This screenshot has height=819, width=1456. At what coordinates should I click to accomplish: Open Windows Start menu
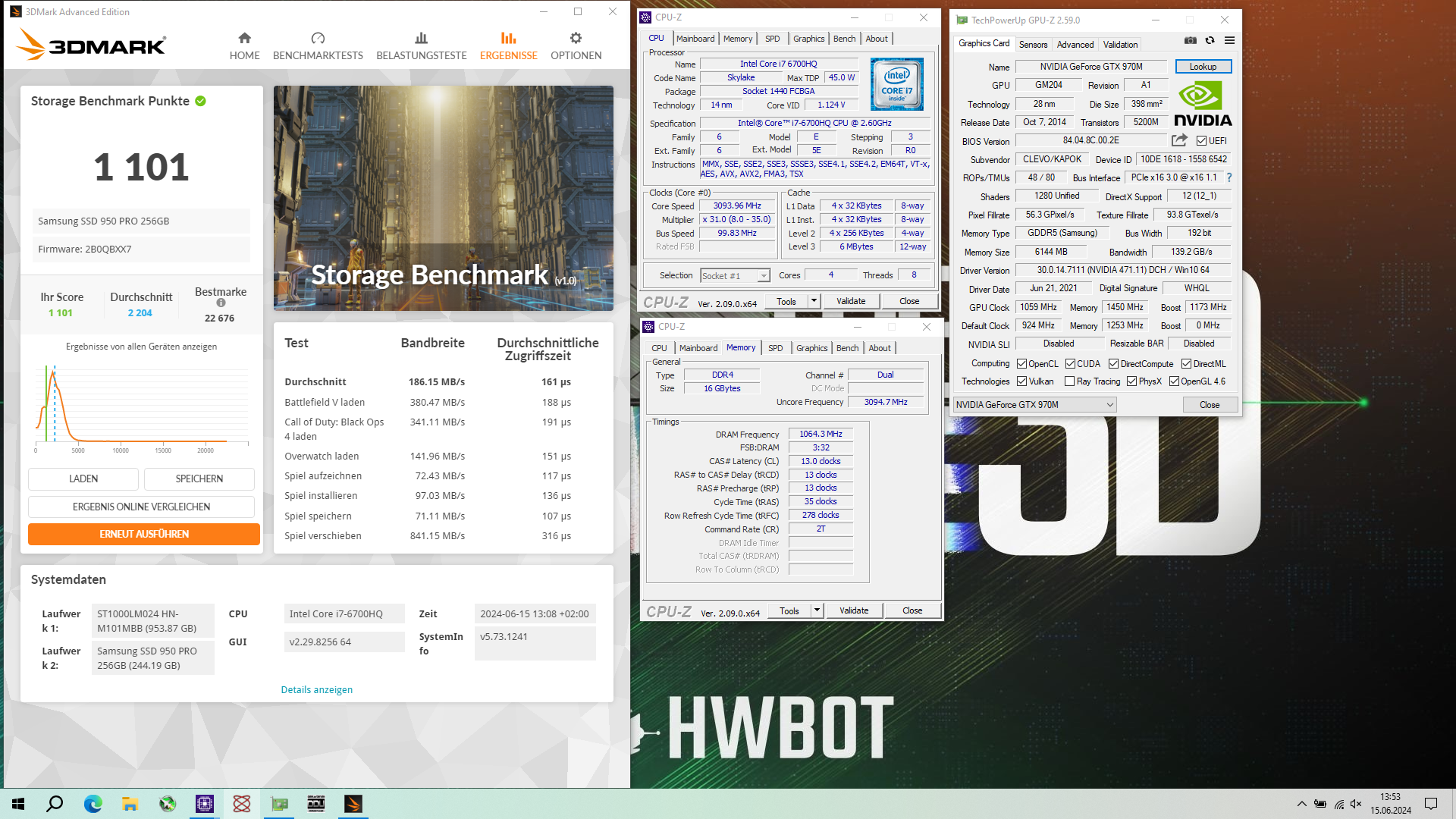point(18,804)
